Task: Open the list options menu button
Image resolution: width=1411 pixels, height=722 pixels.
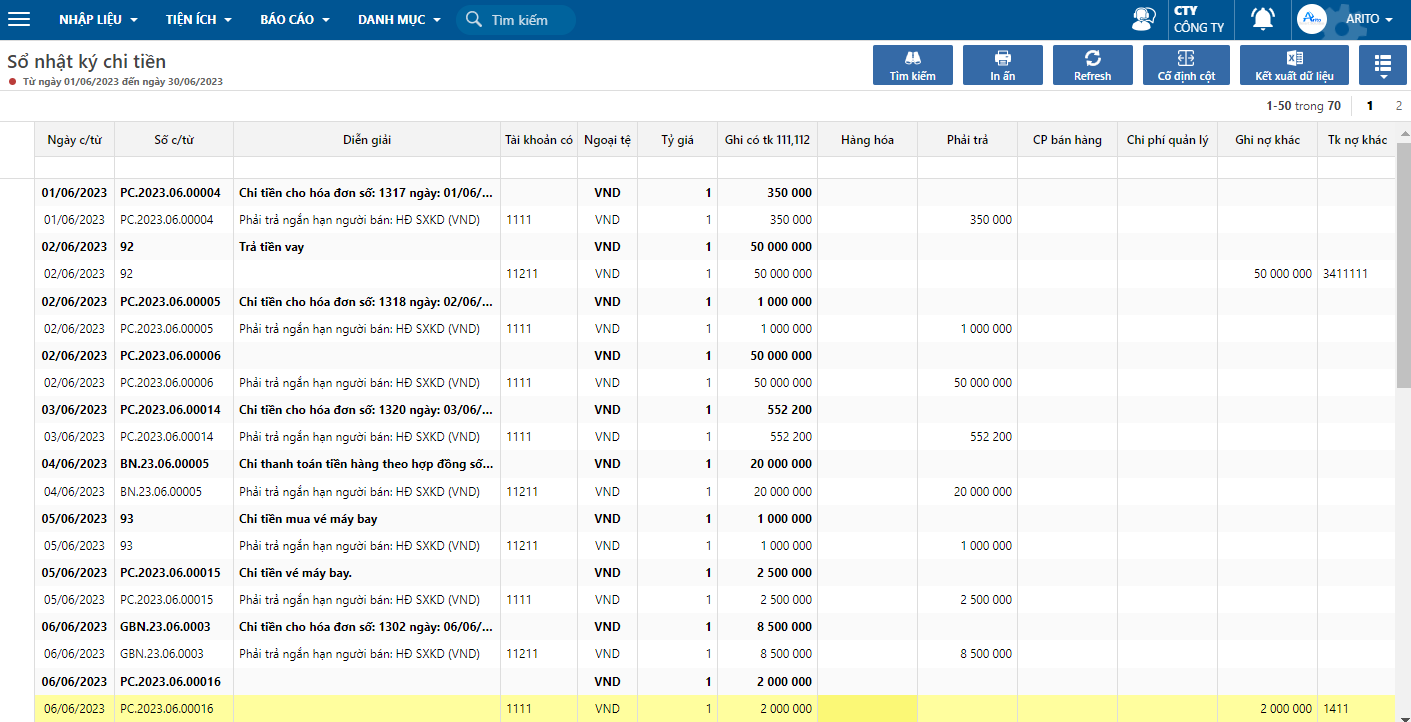Action: tap(1382, 66)
